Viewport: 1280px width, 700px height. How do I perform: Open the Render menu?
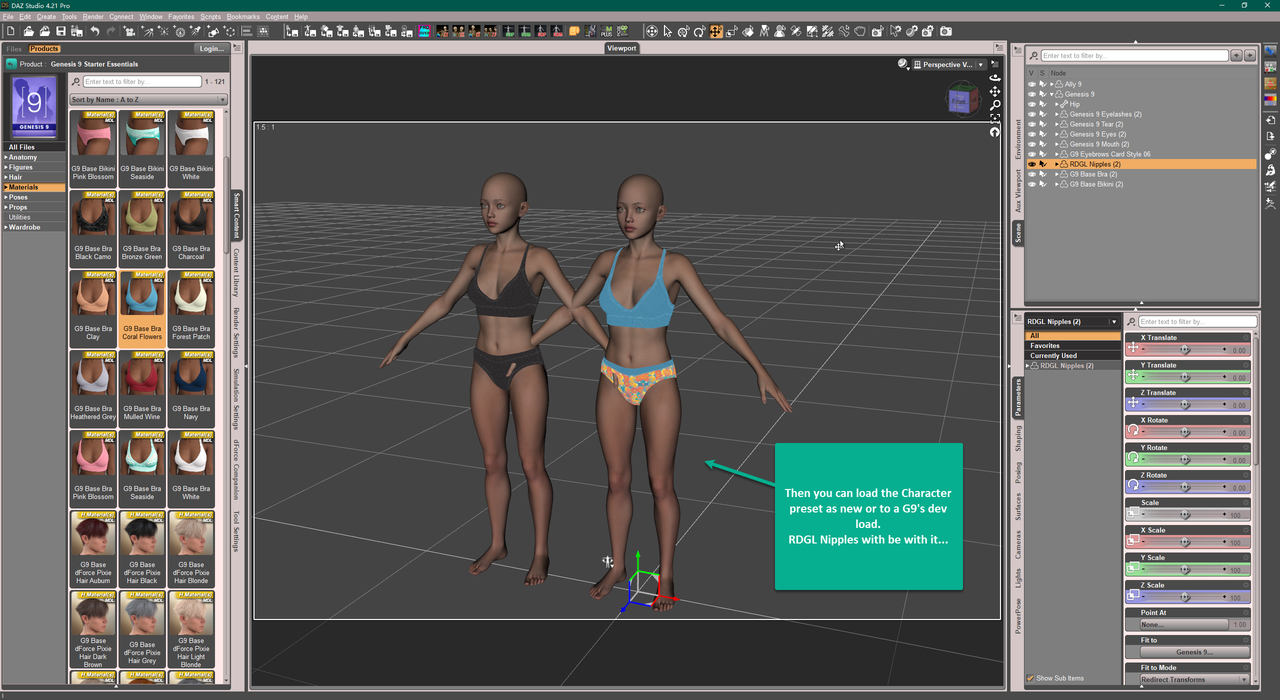[x=93, y=17]
